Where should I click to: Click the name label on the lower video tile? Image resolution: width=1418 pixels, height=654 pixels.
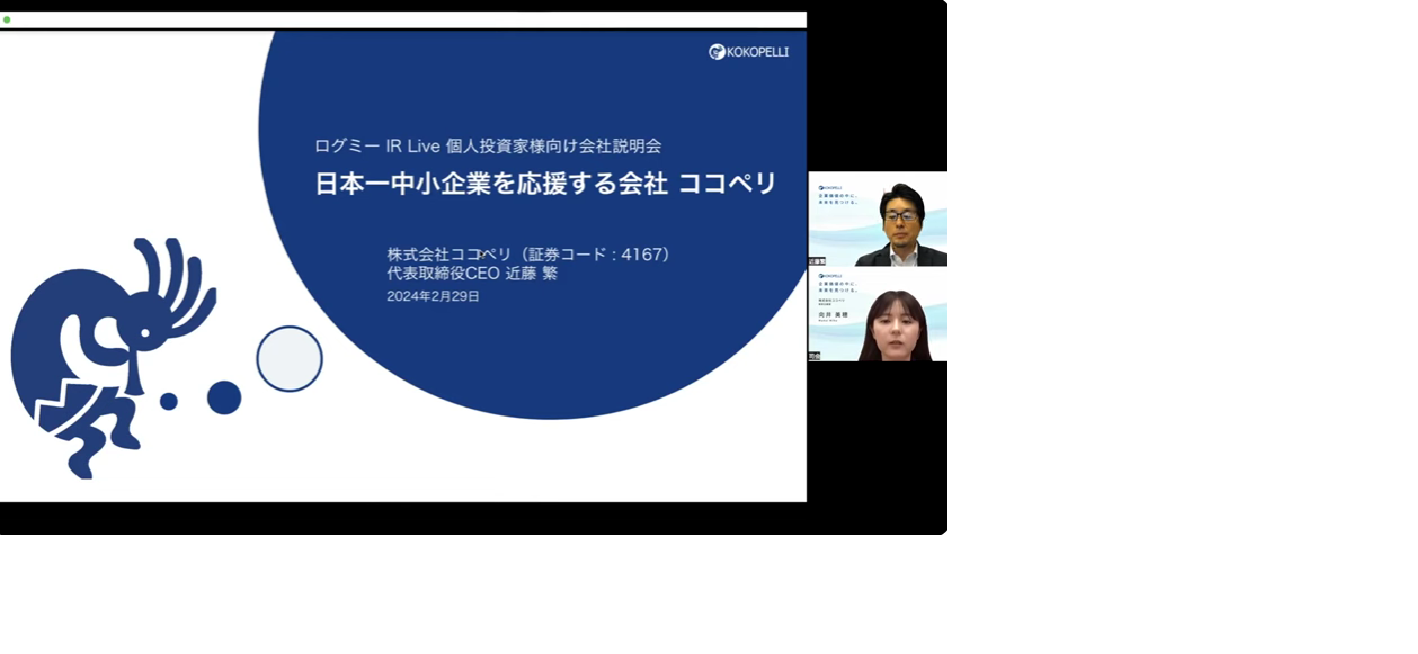(x=815, y=356)
